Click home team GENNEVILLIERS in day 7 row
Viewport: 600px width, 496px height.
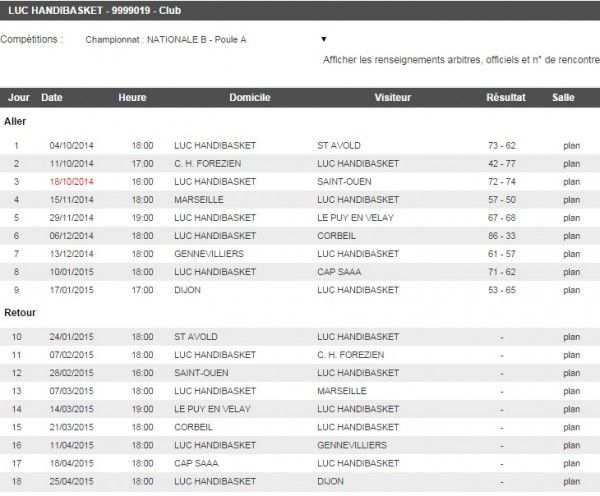[209, 254]
